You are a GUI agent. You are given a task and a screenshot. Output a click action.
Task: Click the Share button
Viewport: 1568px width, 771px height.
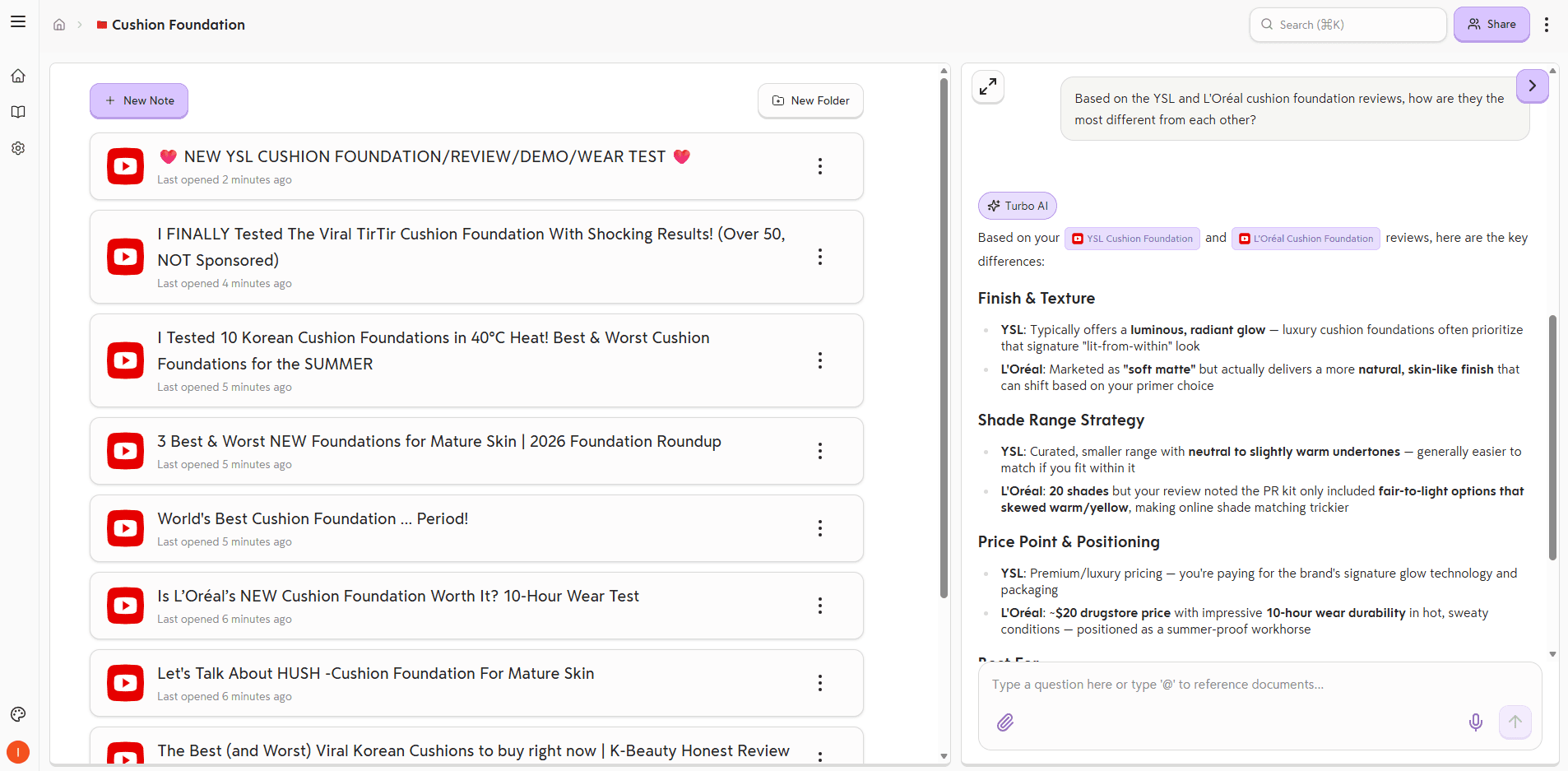(1491, 24)
